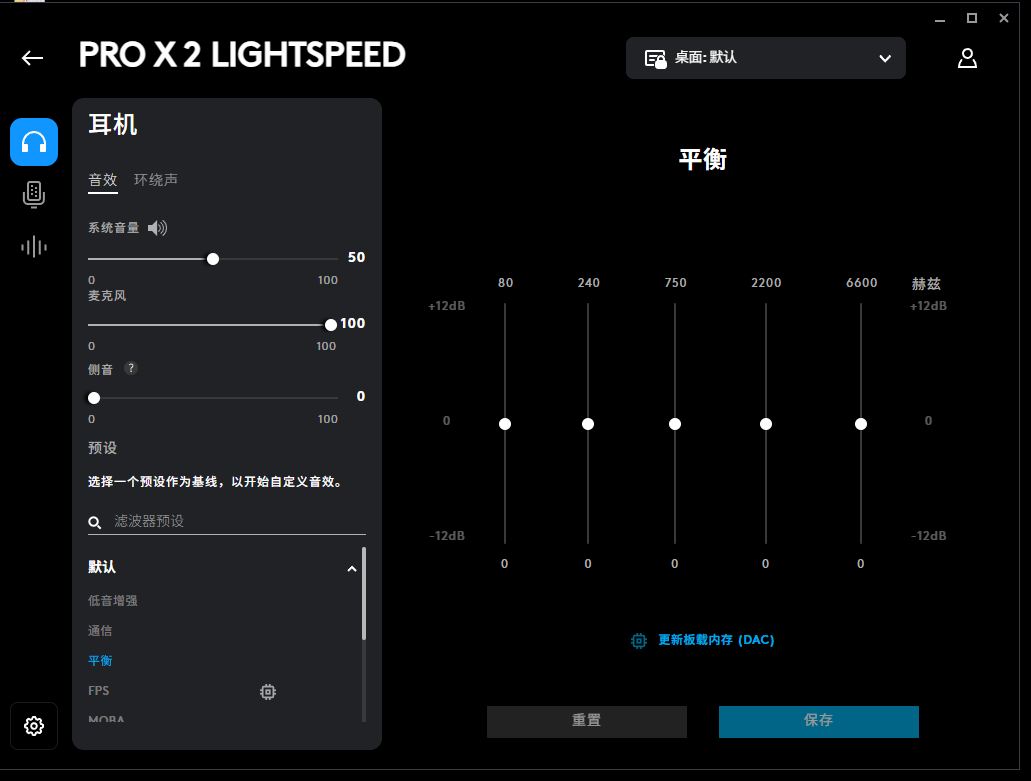This screenshot has width=1031, height=781.
Task: Mute system volume via speaker icon
Action: click(x=157, y=228)
